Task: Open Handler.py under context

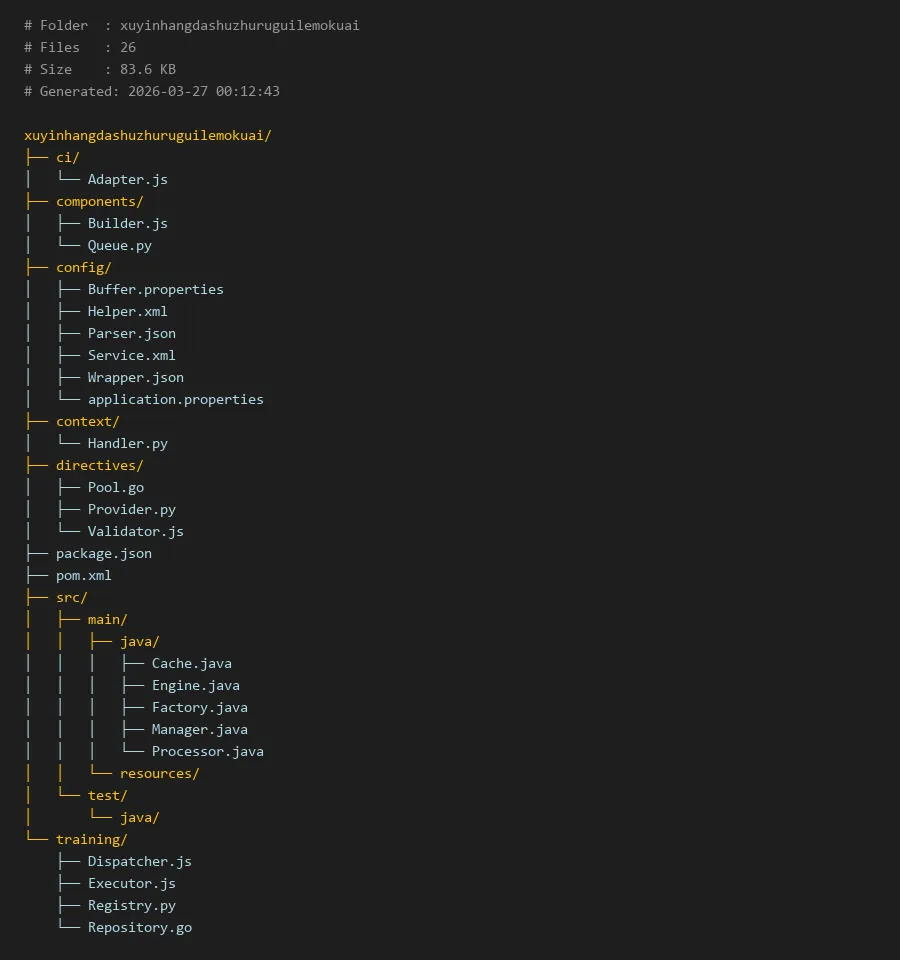Action: 127,443
